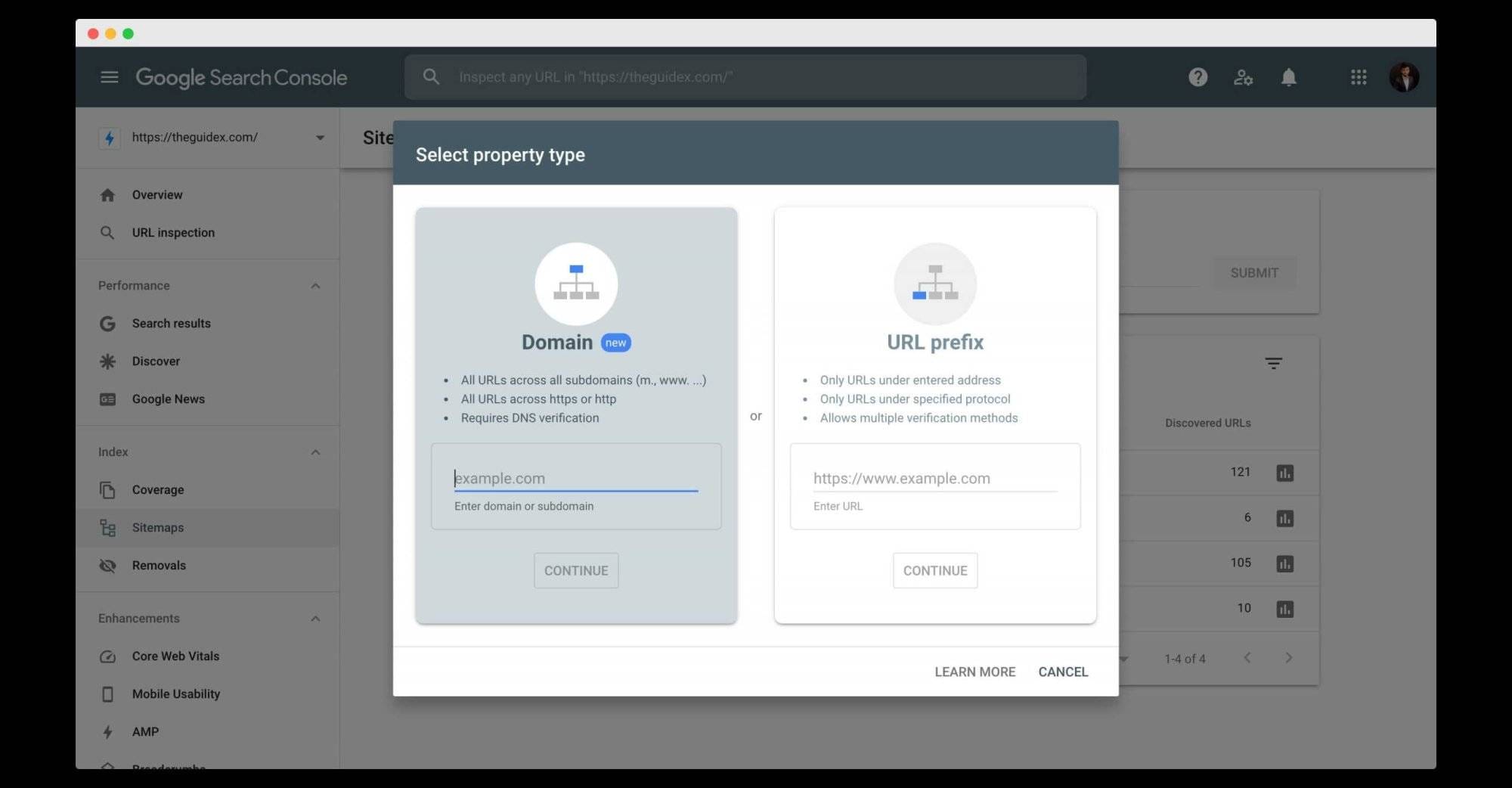Image resolution: width=1512 pixels, height=788 pixels.
Task: Click the Sitemaps tree icon
Action: click(x=107, y=528)
